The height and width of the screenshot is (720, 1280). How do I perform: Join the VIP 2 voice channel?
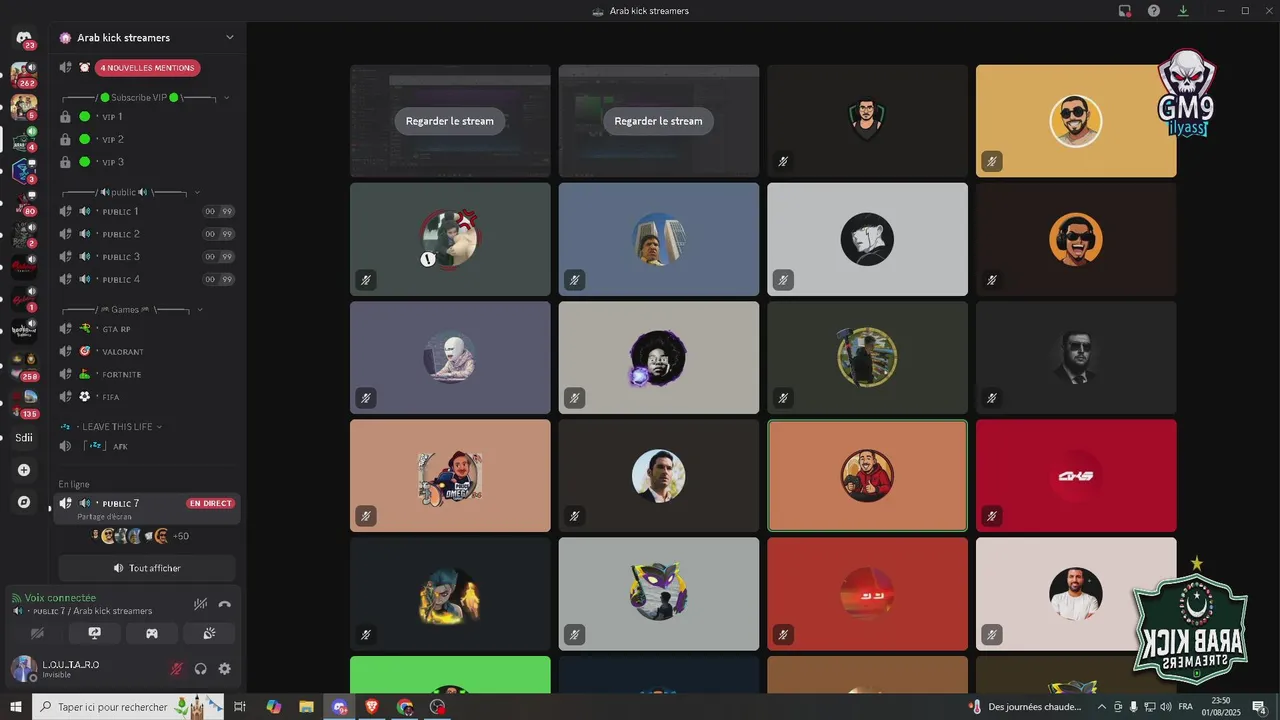tap(147, 140)
